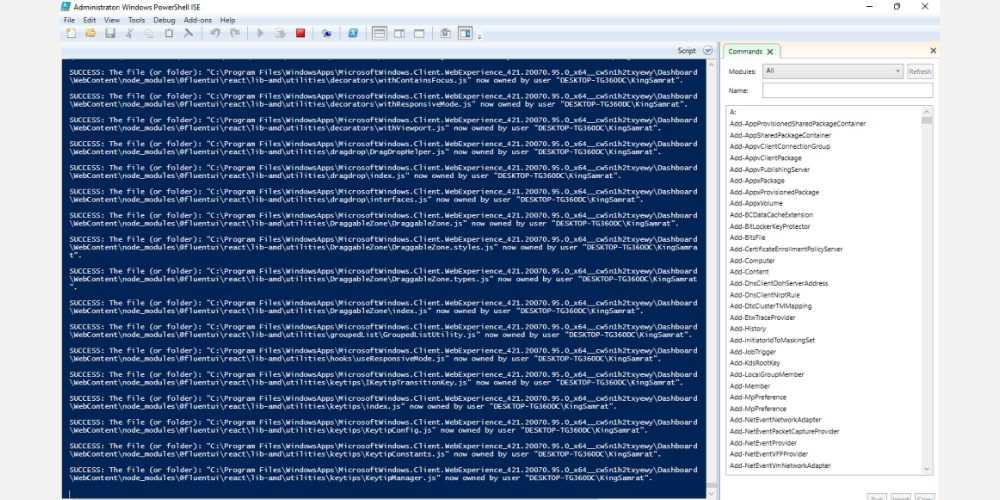Click the Clear Console Pane icon

[x=187, y=33]
